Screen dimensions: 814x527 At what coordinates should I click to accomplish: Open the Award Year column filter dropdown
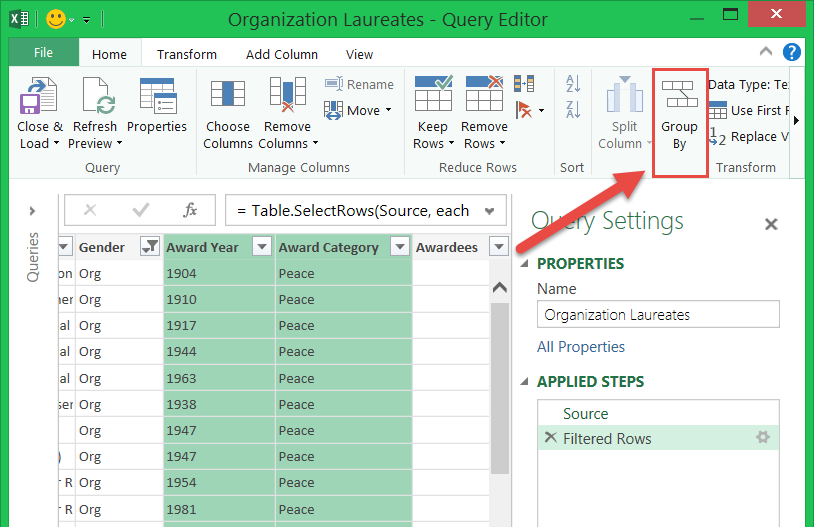pyautogui.click(x=262, y=247)
